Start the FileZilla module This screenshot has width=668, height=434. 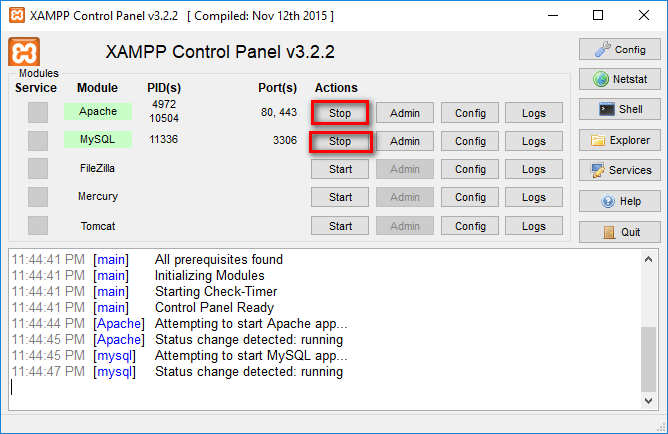click(340, 169)
